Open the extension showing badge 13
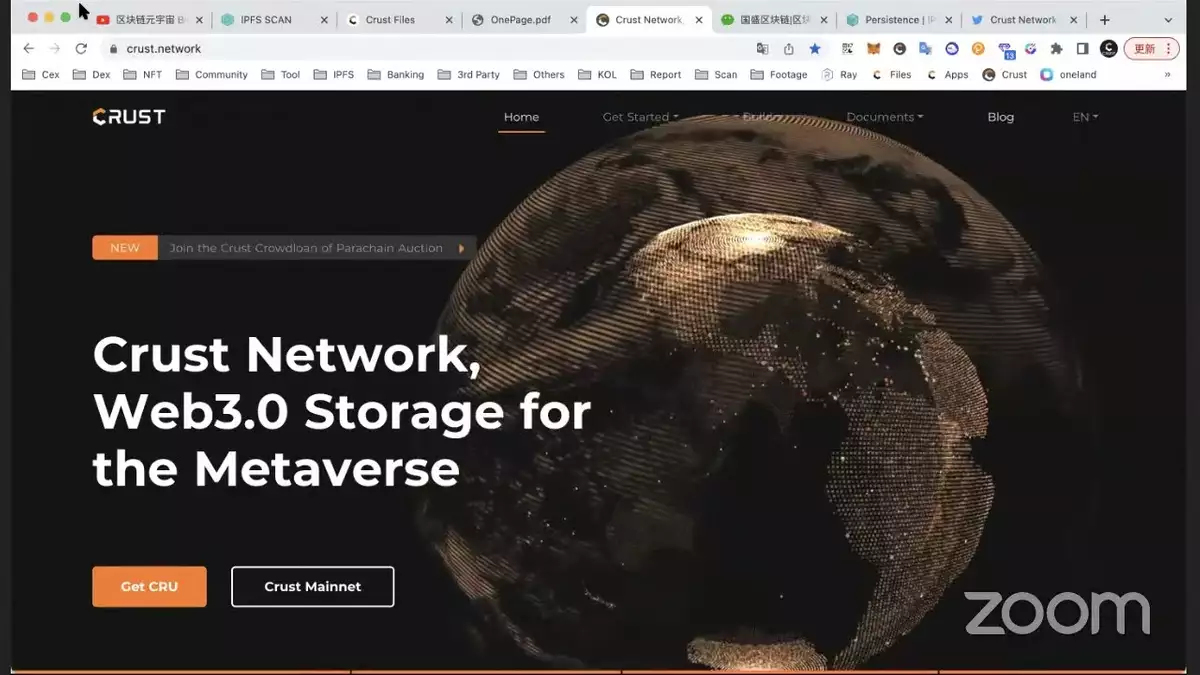Viewport: 1200px width, 675px height. click(1005, 49)
